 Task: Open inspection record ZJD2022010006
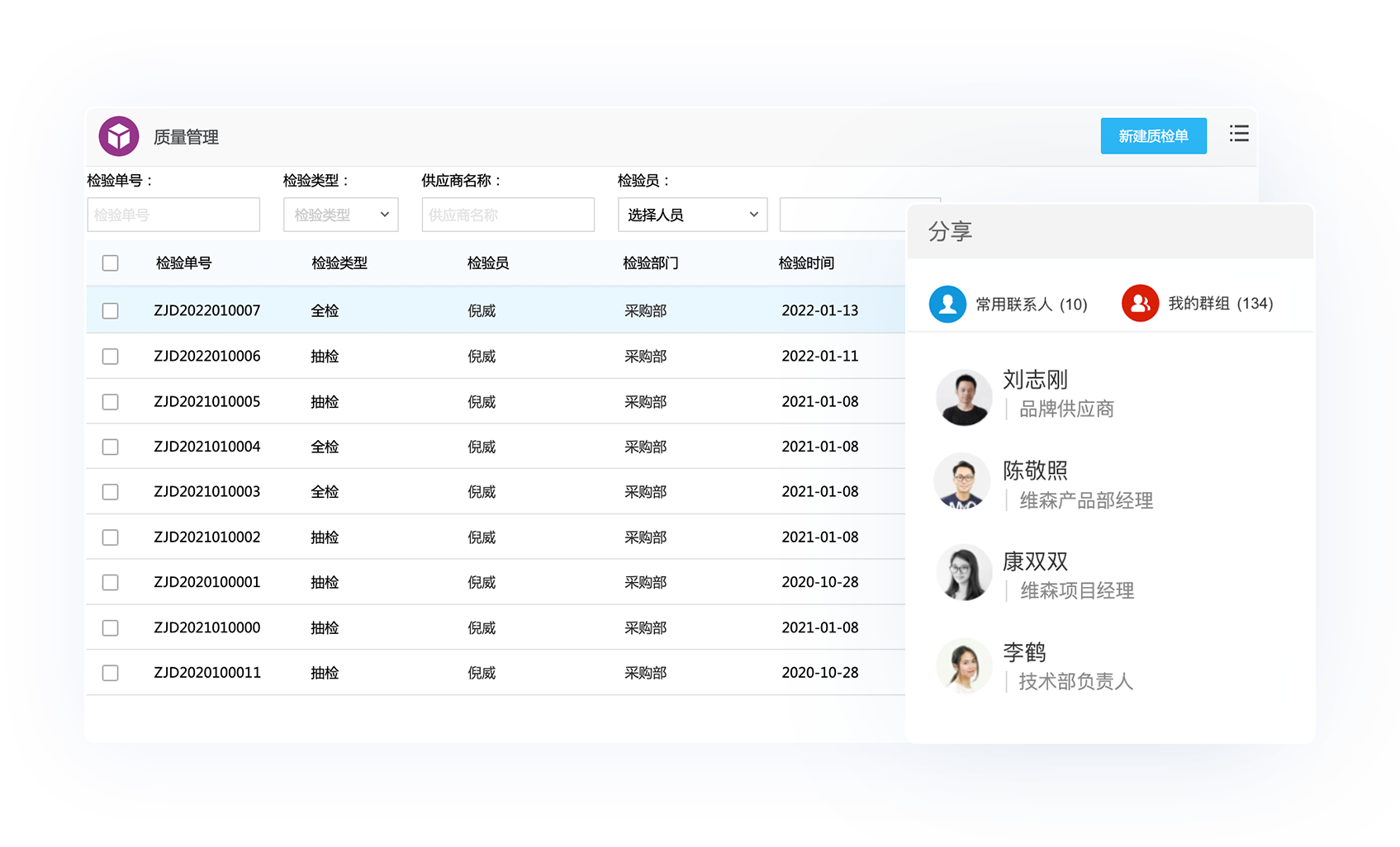(x=206, y=357)
